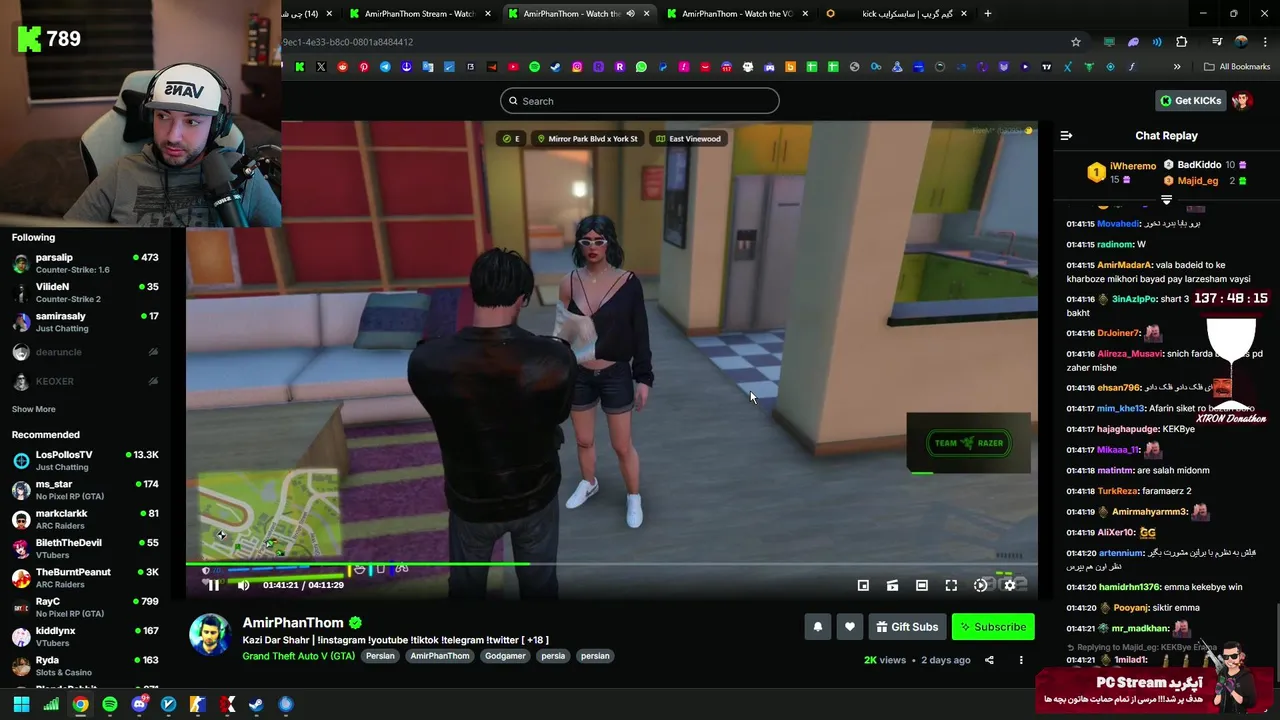Open AmirPhanThom channel avatar

[210, 635]
